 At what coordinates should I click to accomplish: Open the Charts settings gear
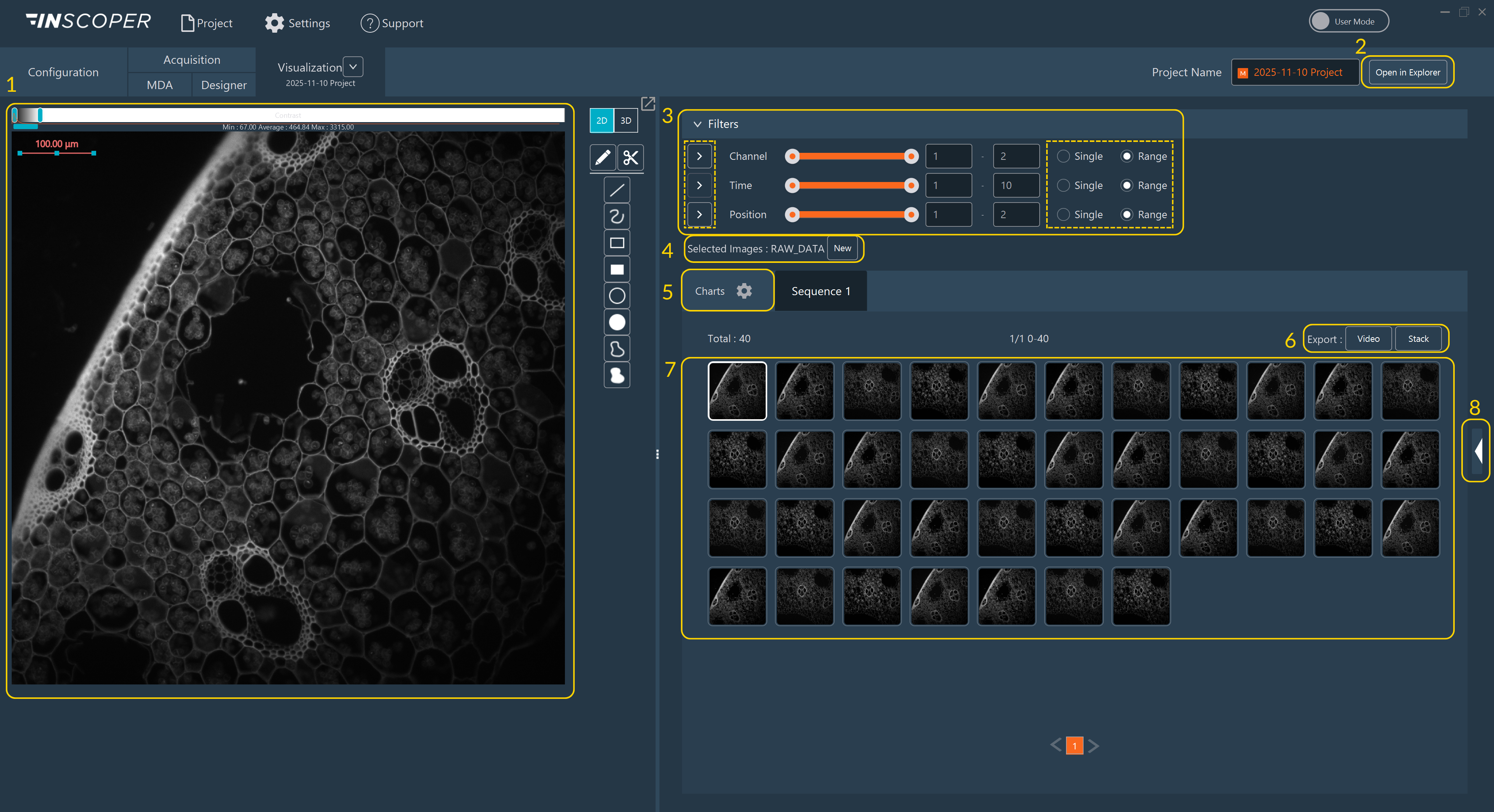(x=744, y=291)
